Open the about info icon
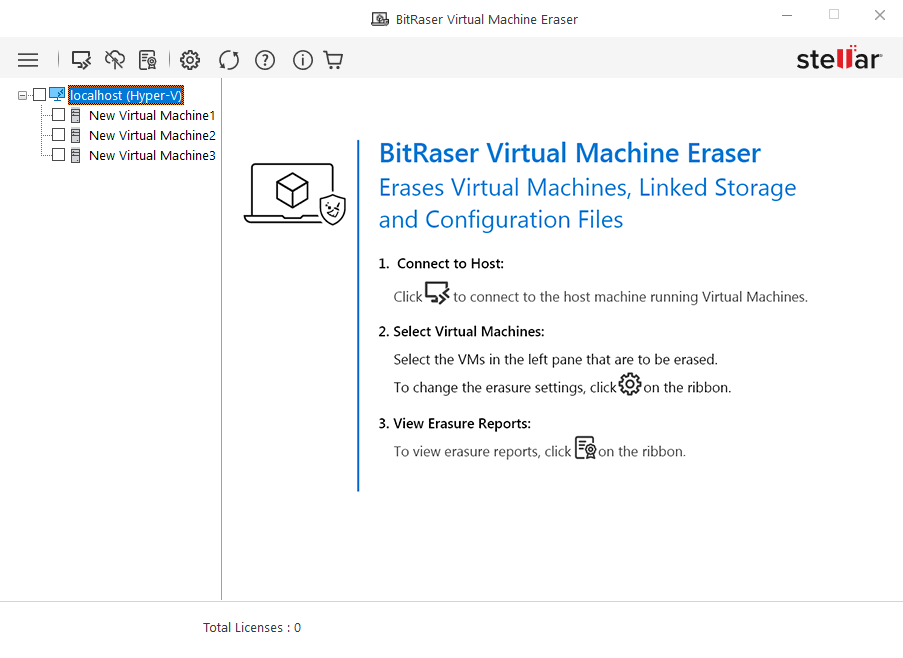903x658 pixels. tap(303, 60)
